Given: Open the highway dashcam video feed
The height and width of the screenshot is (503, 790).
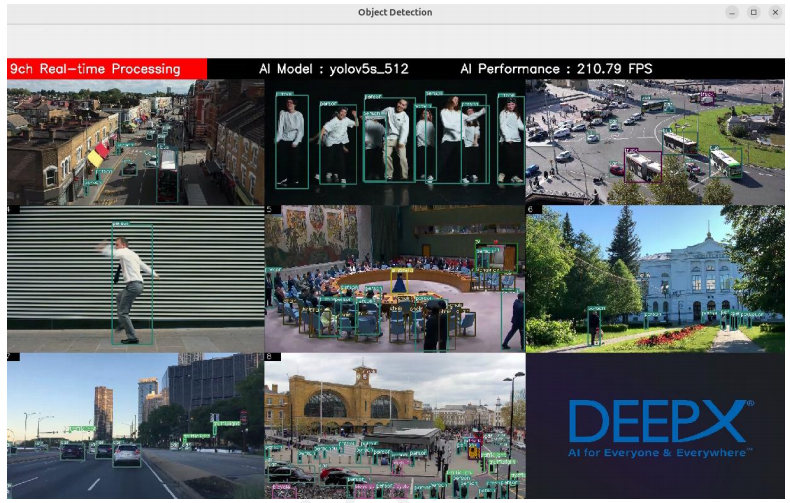Looking at the screenshot, I should coord(135,425).
